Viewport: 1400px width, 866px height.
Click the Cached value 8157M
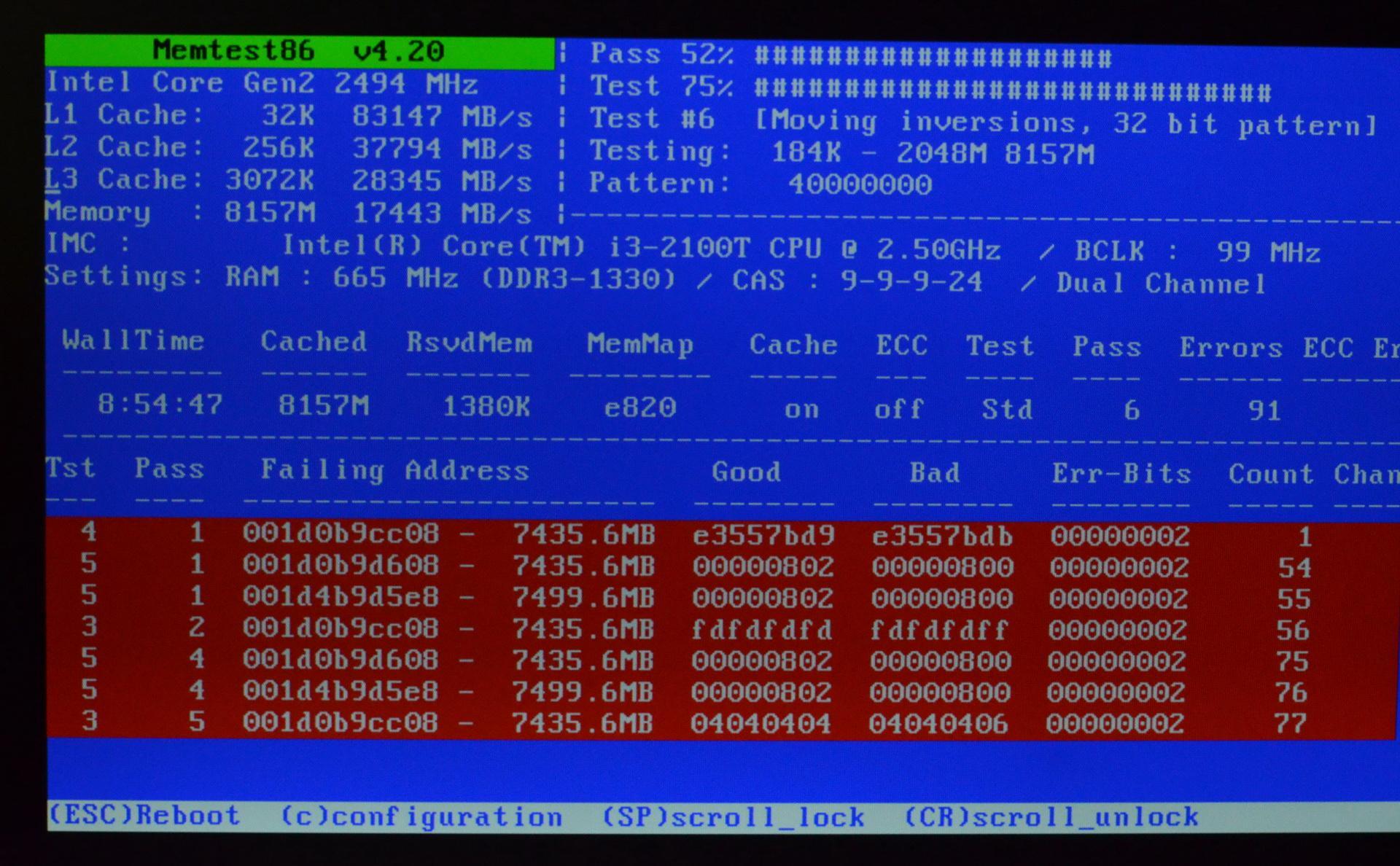pos(324,405)
